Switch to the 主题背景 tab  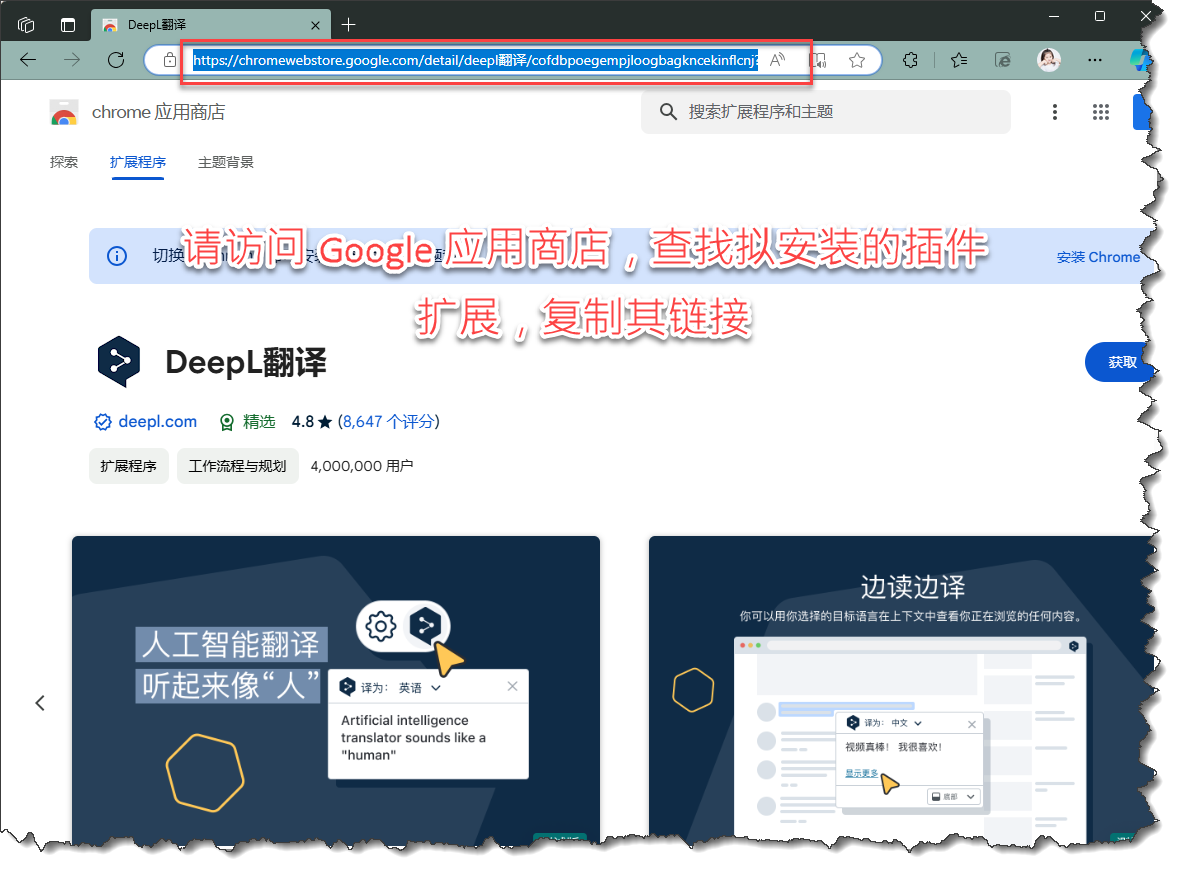click(226, 162)
